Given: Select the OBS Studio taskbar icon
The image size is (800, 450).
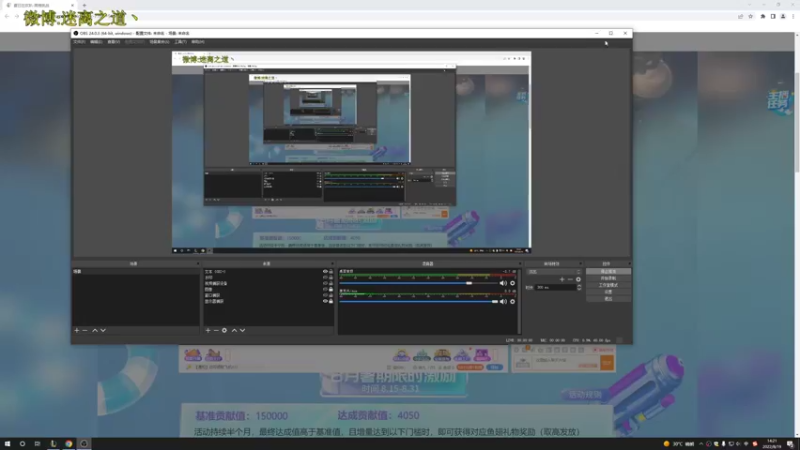Looking at the screenshot, I should pos(84,444).
